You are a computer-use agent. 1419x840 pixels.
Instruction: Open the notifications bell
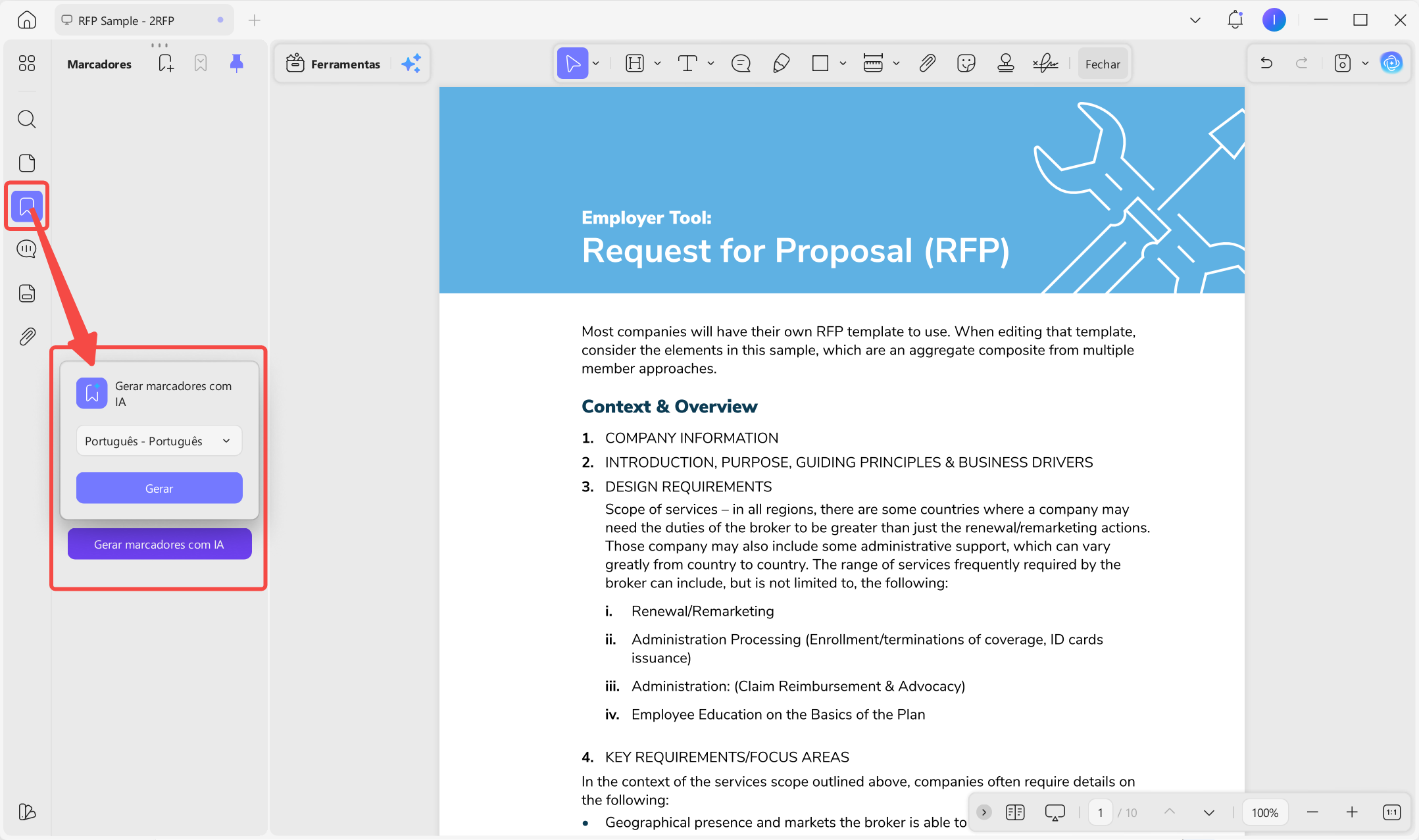[1235, 20]
